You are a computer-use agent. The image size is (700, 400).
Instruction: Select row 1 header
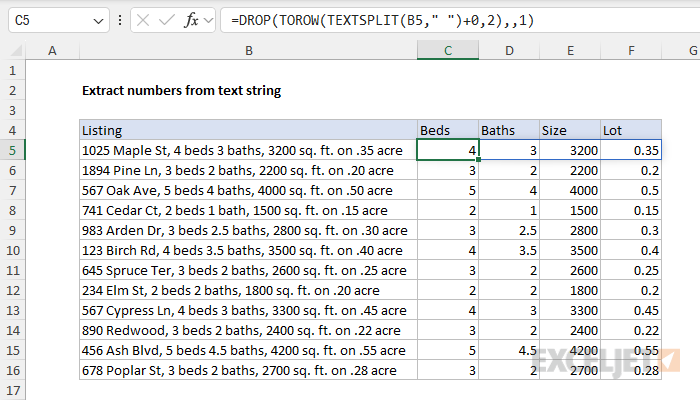[x=12, y=71]
